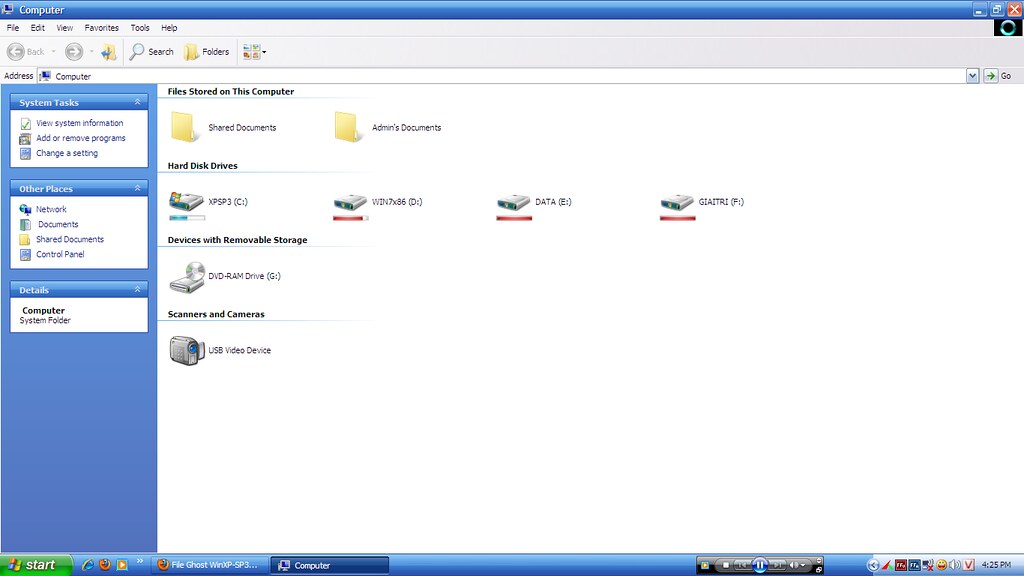The width and height of the screenshot is (1024, 576).
Task: Click the Yahoo smiley tray icon
Action: click(x=942, y=565)
